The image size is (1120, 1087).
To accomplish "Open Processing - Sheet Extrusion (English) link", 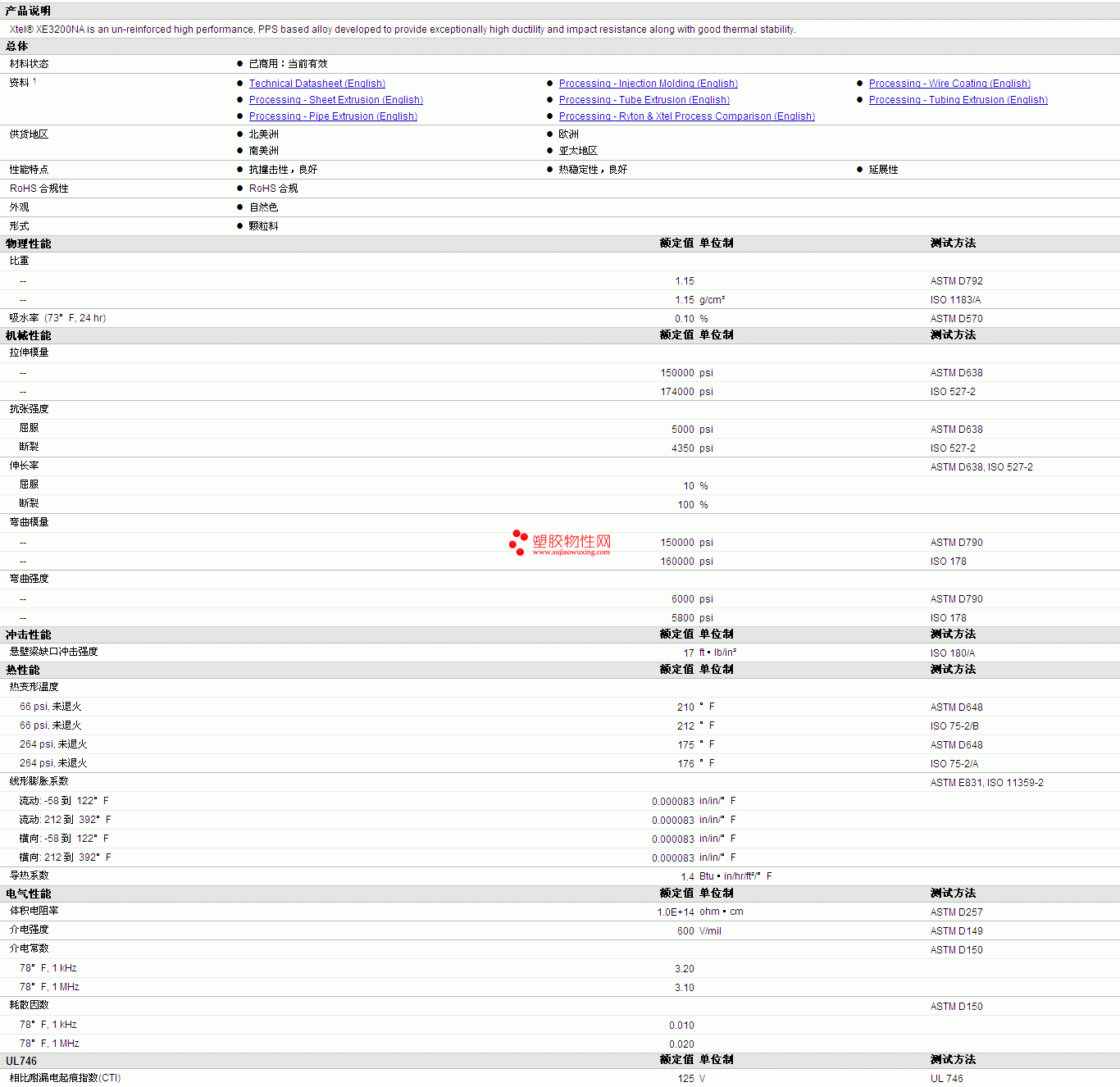I will click(x=336, y=100).
